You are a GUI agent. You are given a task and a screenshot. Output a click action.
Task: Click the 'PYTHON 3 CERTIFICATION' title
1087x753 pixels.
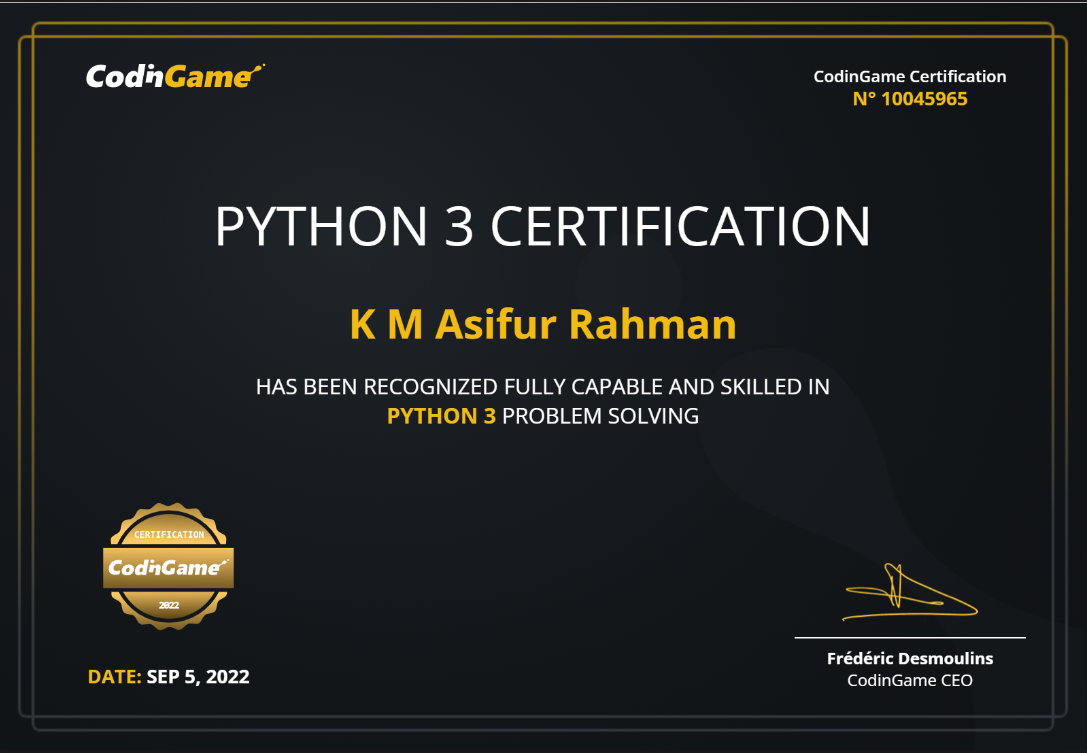542,226
